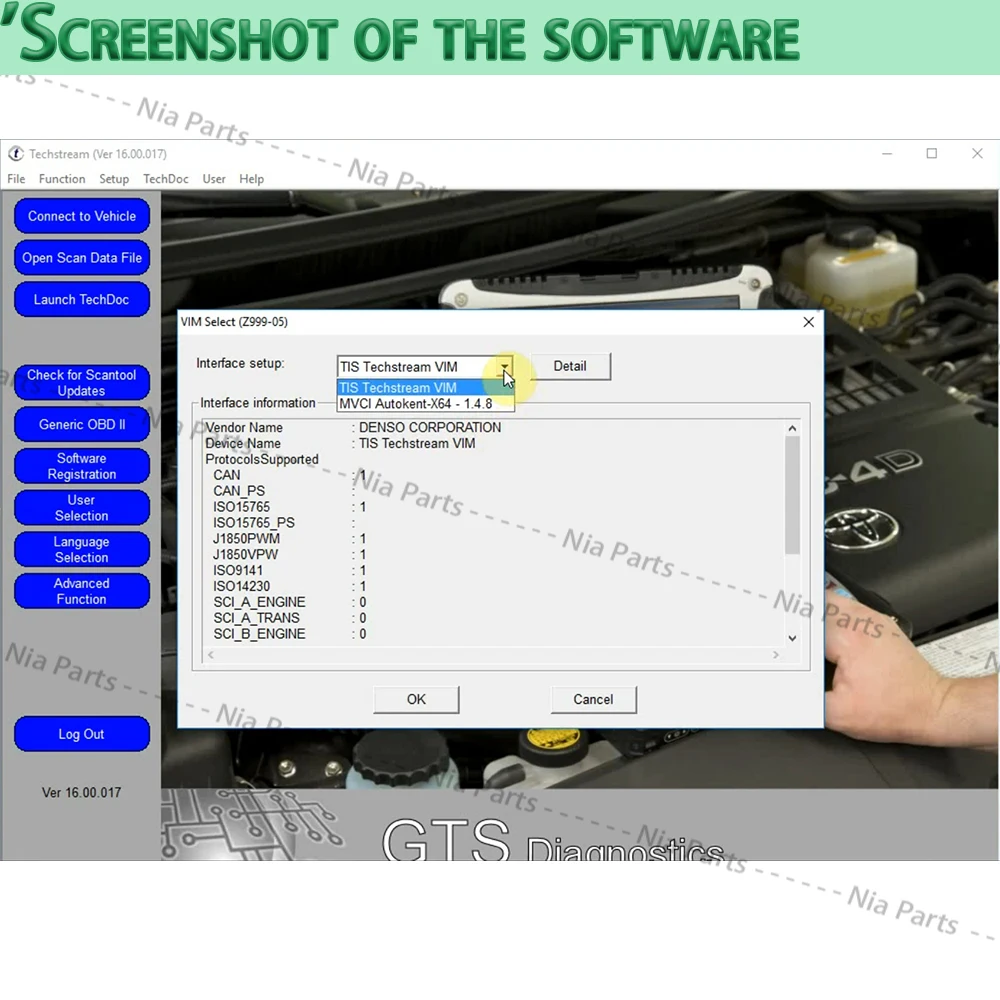Select MVCI Autokent-X64 - 1.4.8 option
This screenshot has height=1000, width=1000.
pos(425,404)
